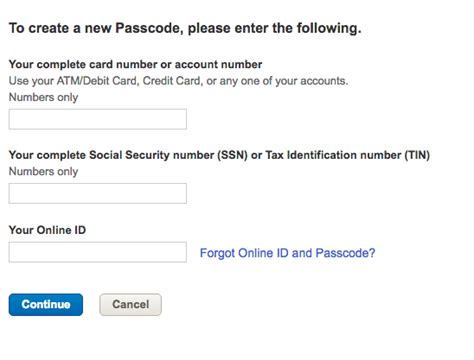Abort passcode creation using Cancel

click(x=130, y=305)
